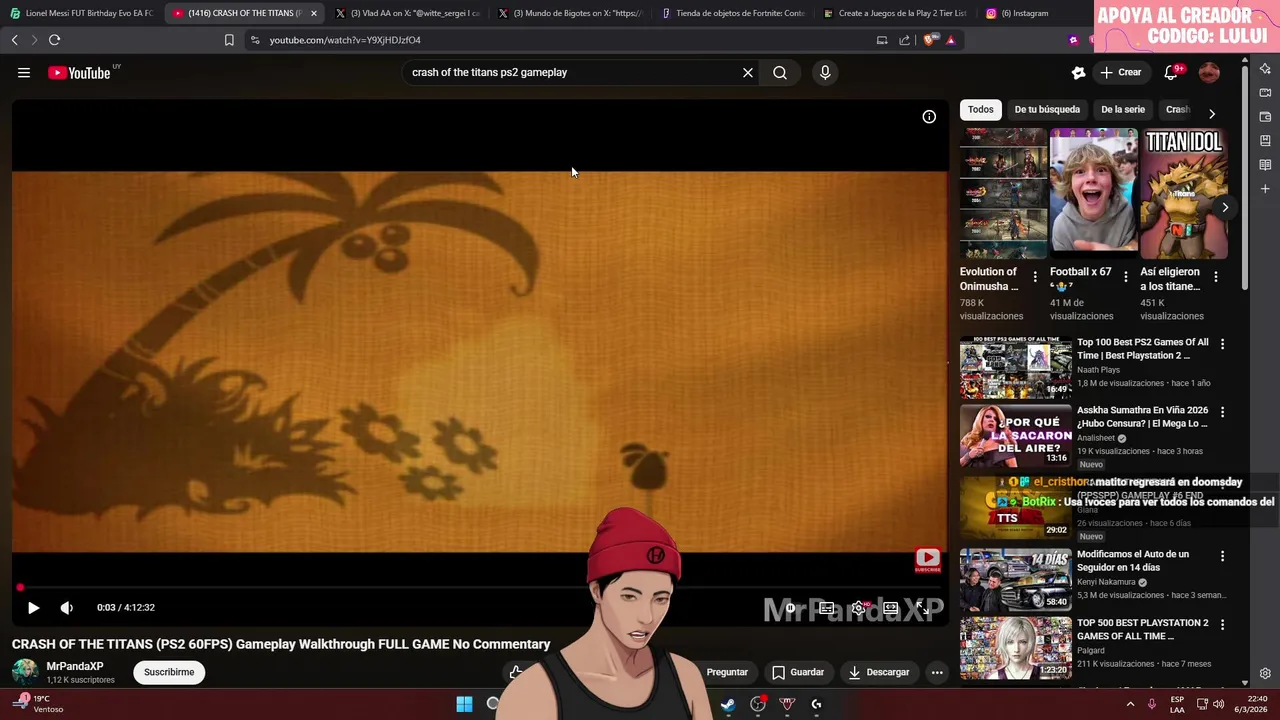Click the Crear button
Screen dimensions: 1280x720
[1120, 72]
